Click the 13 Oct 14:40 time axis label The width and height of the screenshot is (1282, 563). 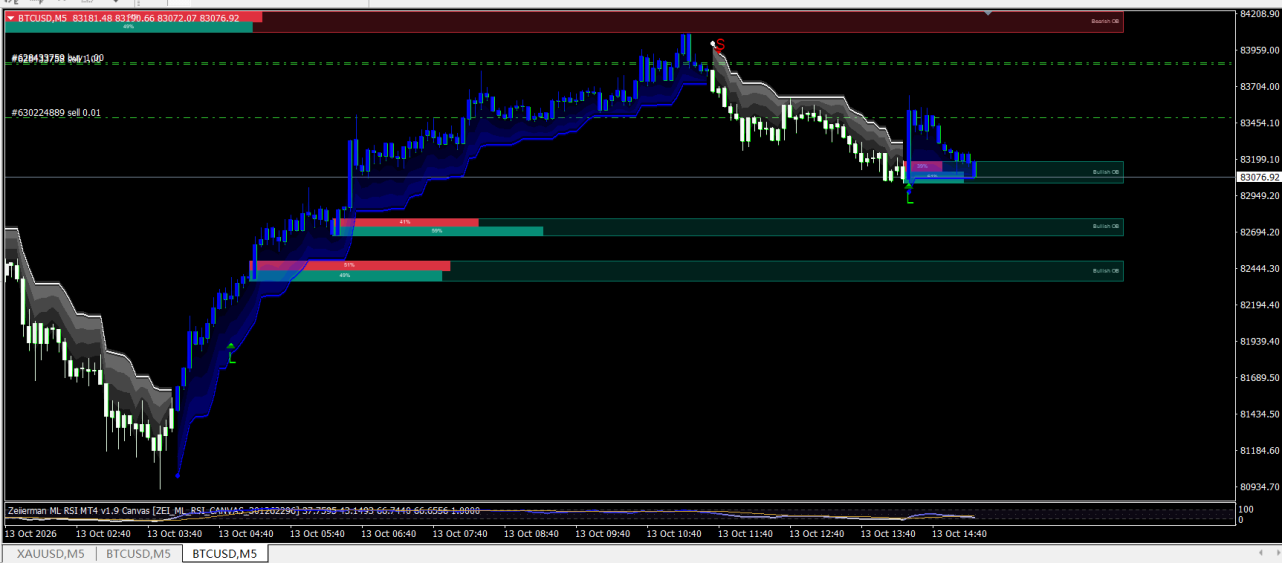(959, 534)
